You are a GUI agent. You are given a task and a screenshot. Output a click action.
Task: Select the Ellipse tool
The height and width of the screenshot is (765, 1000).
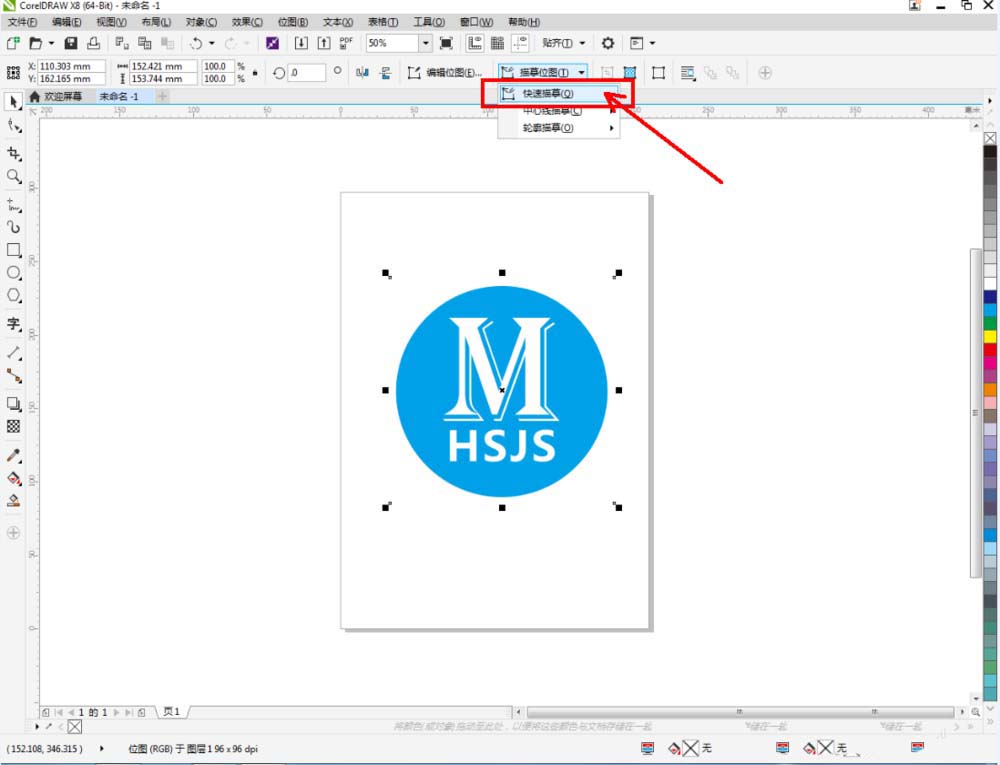tap(13, 273)
